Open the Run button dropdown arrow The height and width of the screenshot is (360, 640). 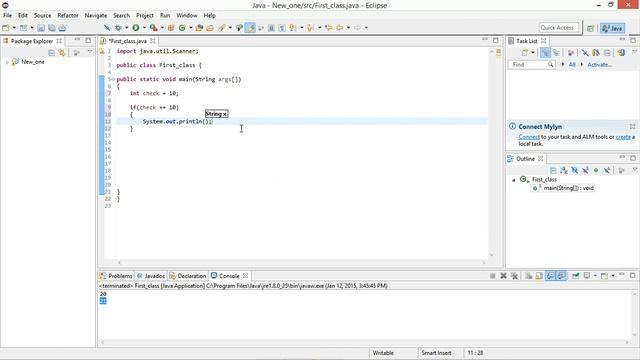tap(144, 28)
